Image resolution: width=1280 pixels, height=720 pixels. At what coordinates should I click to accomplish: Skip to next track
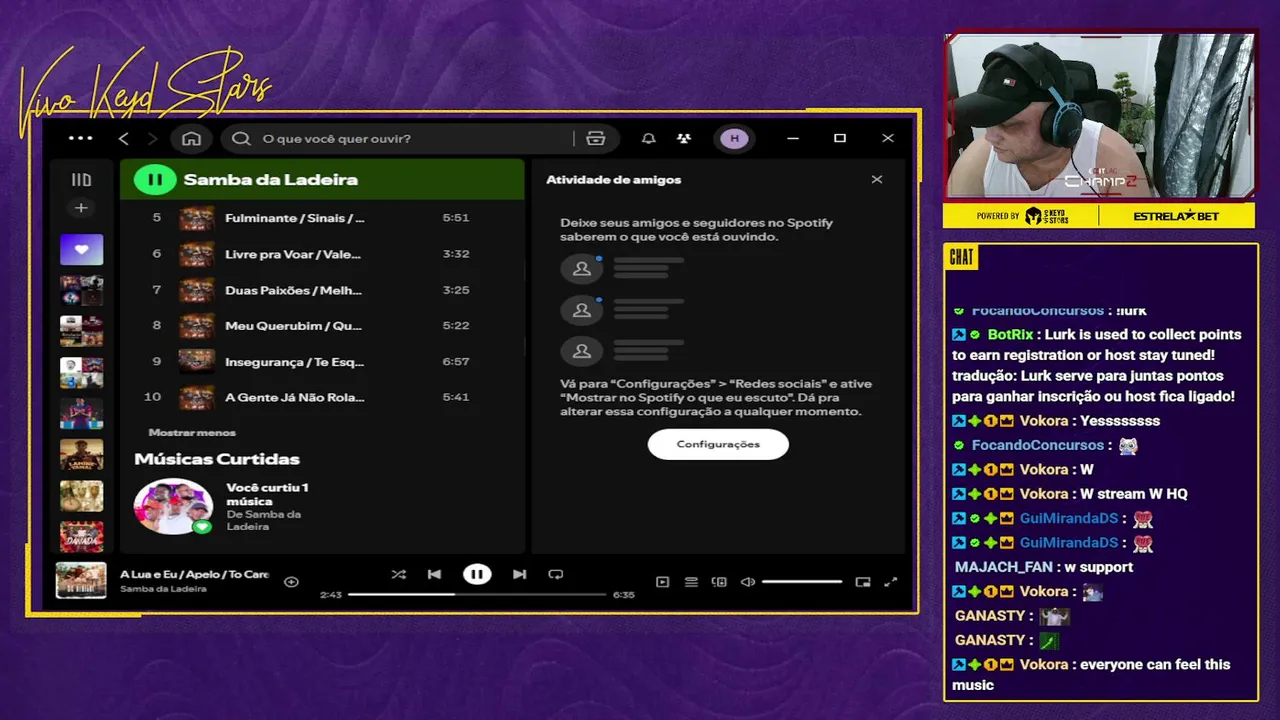tap(519, 574)
